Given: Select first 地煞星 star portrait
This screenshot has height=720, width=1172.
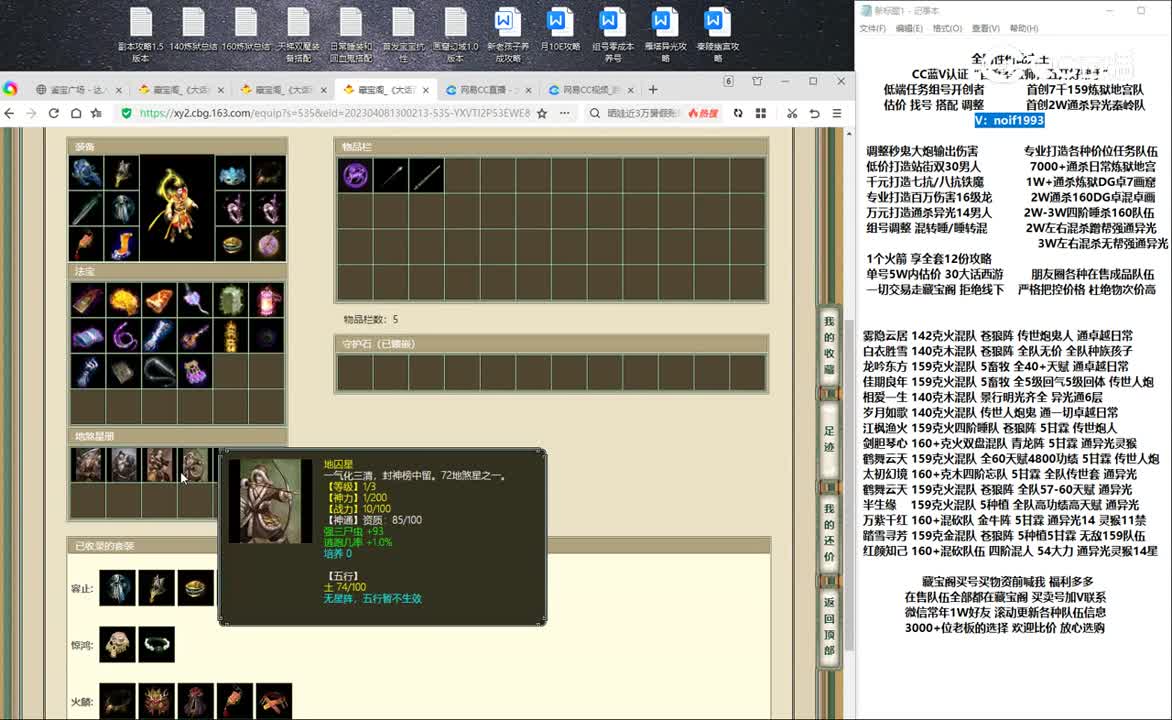Looking at the screenshot, I should (x=88, y=464).
